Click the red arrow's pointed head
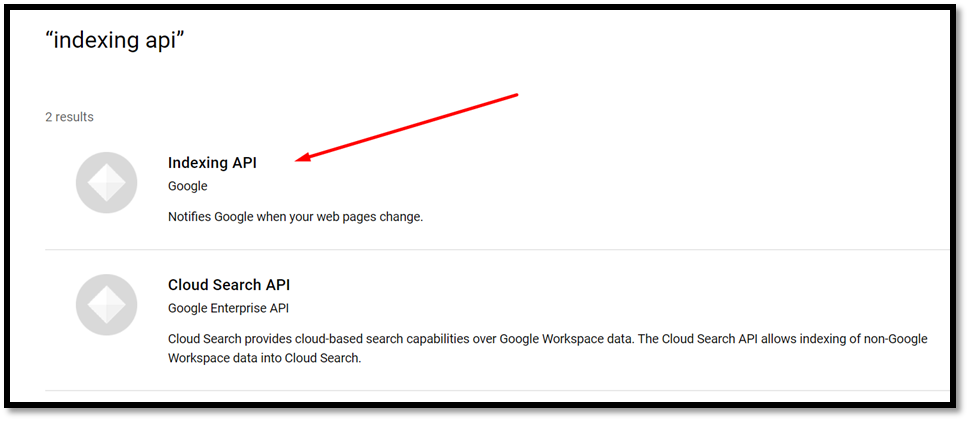The height and width of the screenshot is (421, 969). click(303, 159)
